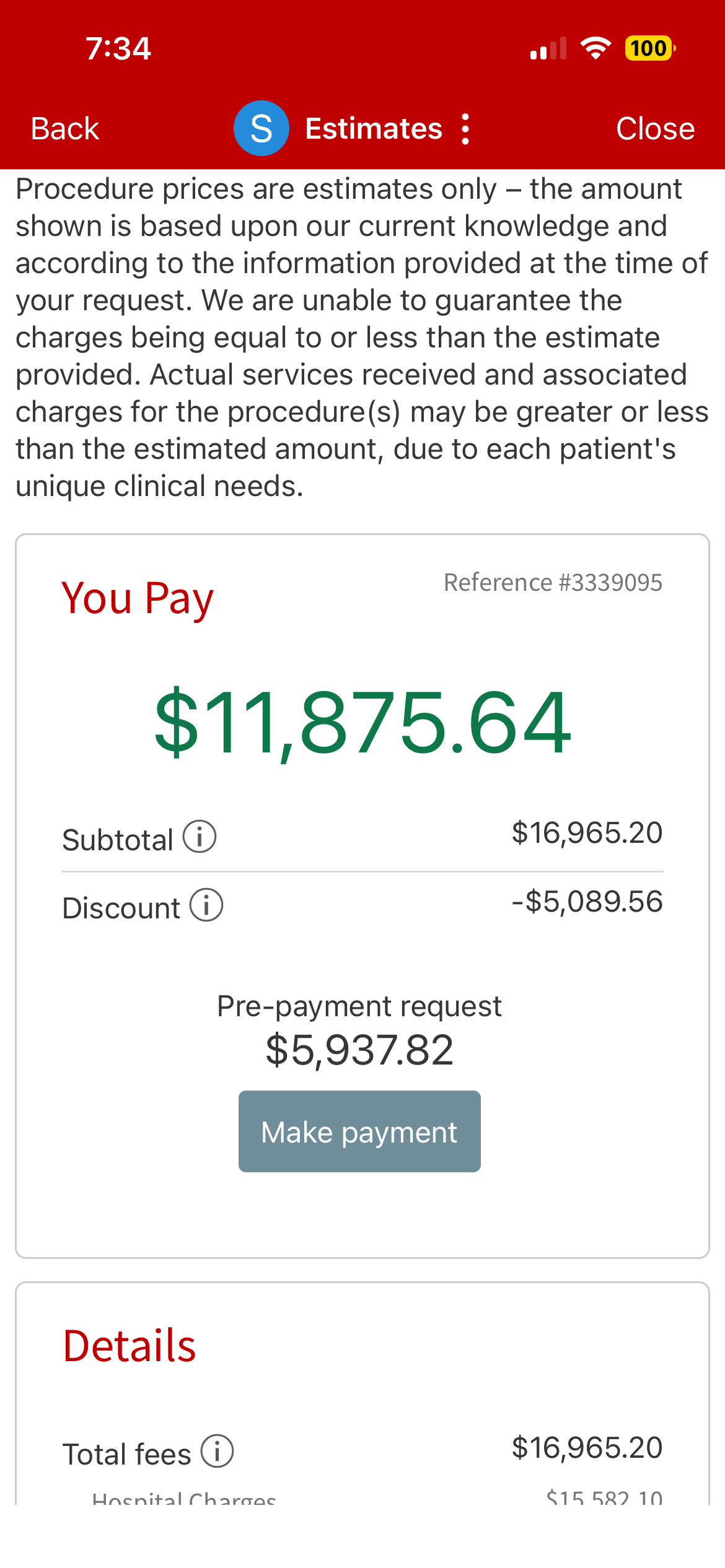Tap the 7:34 clock in status bar
Image resolution: width=725 pixels, height=1568 pixels.
pos(118,48)
